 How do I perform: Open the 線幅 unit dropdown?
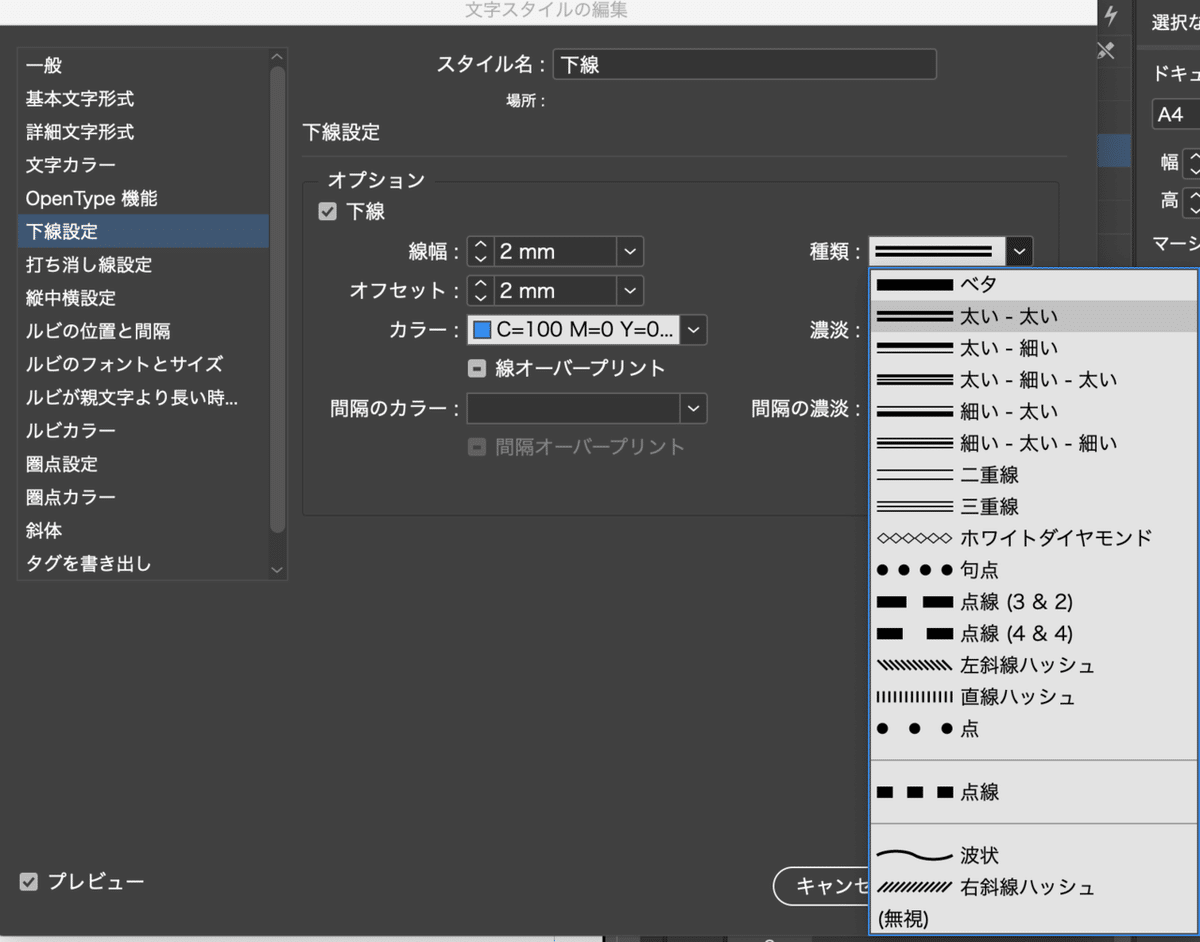click(x=629, y=251)
